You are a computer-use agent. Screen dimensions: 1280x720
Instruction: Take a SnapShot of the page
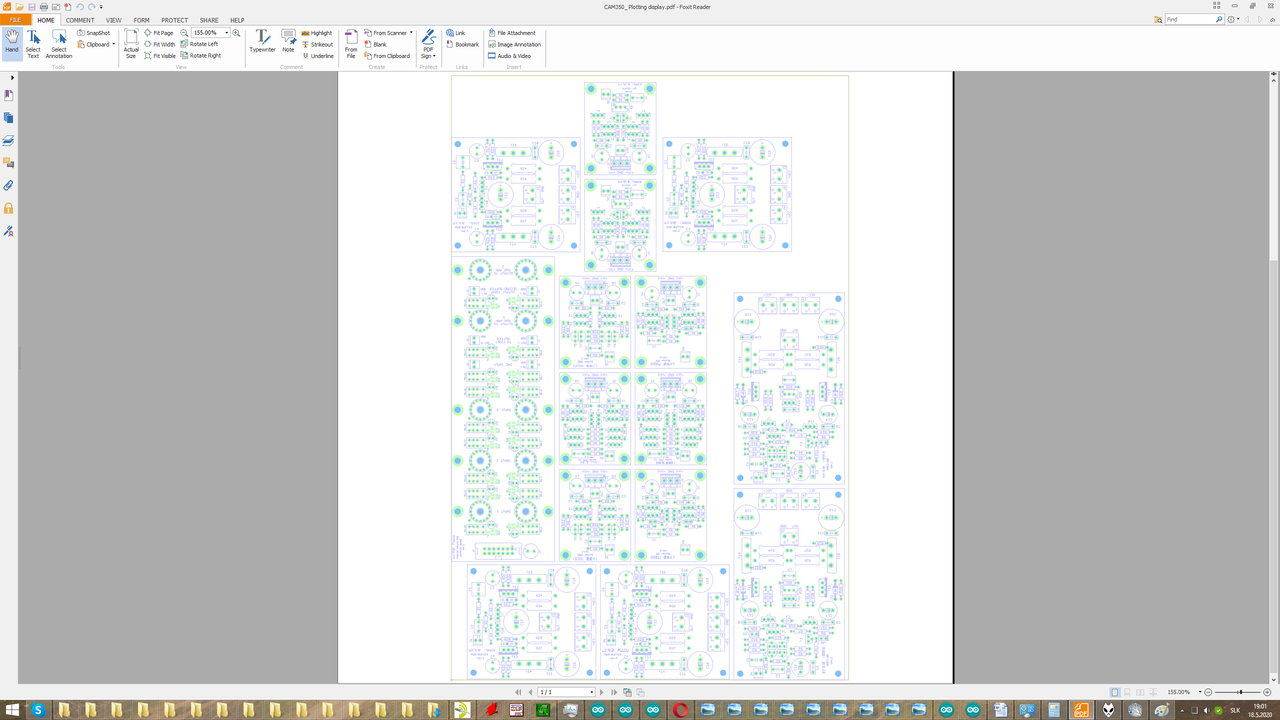(x=93, y=33)
